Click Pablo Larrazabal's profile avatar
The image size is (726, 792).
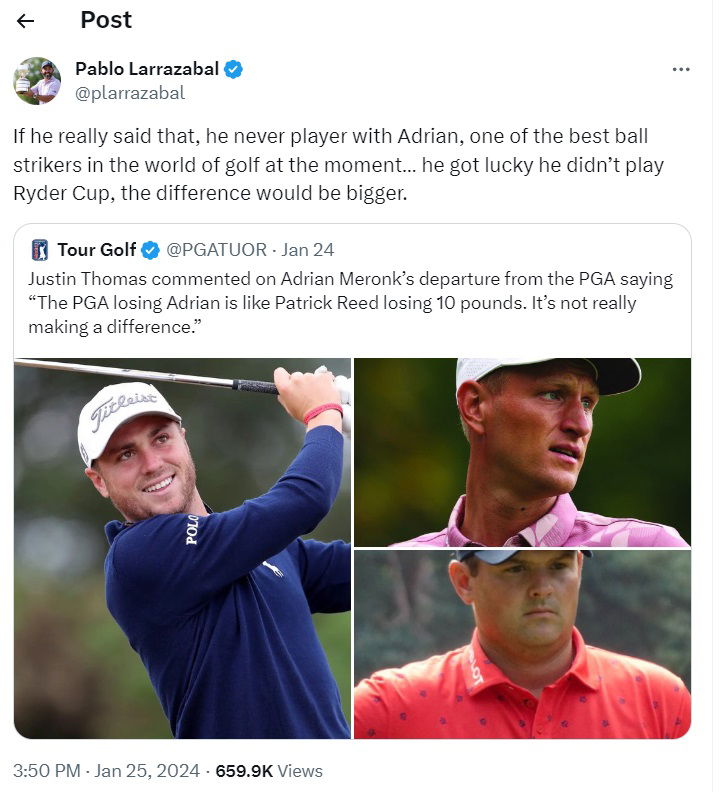coord(37,81)
